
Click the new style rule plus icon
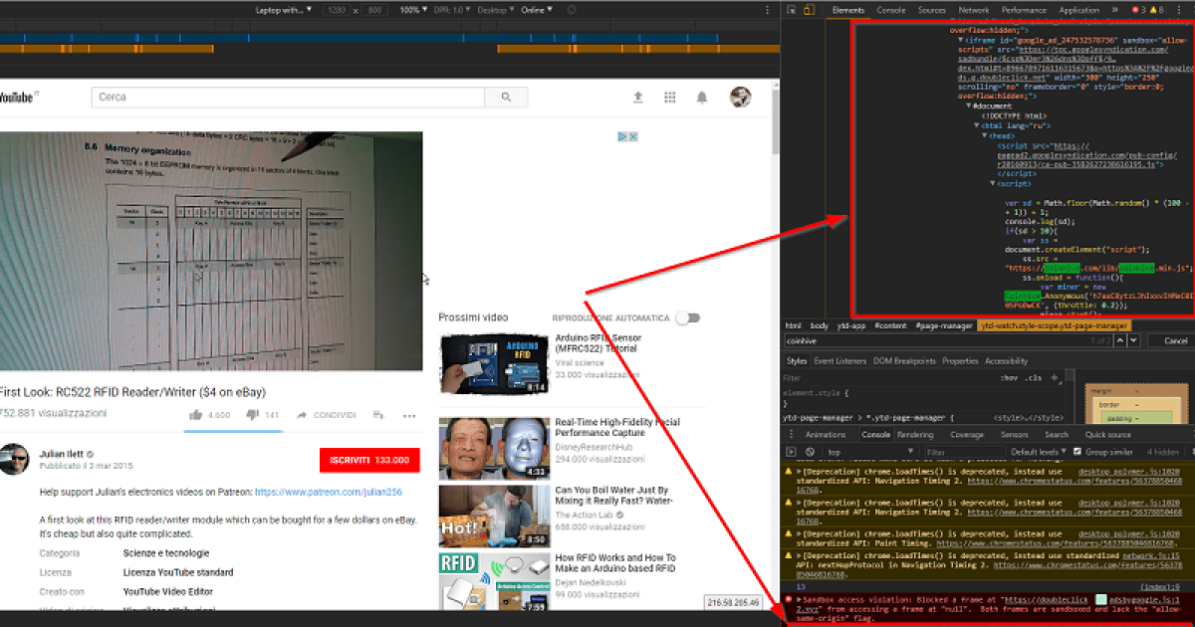point(1055,377)
